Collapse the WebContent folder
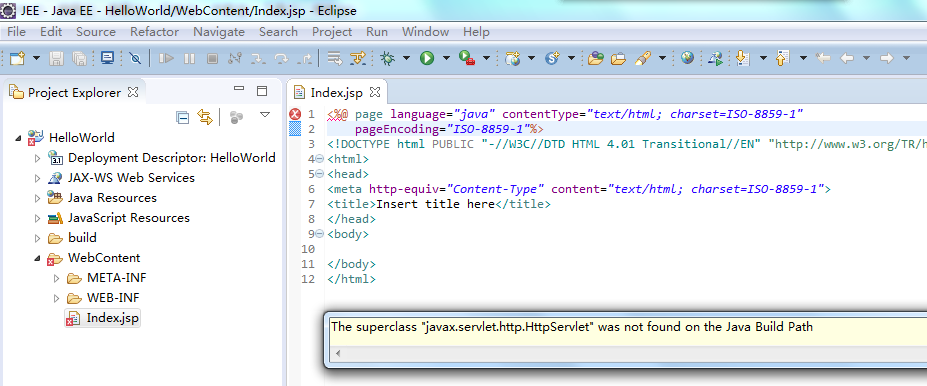Screen dimensions: 927x386 coord(37,258)
